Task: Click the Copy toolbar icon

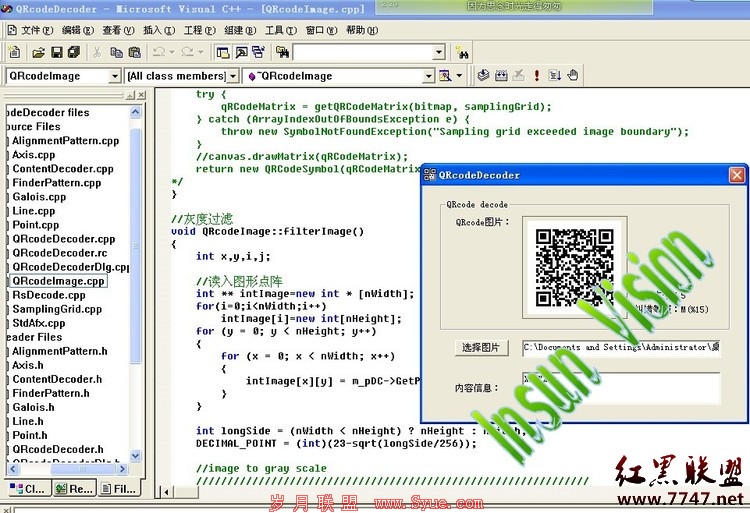Action: point(116,52)
